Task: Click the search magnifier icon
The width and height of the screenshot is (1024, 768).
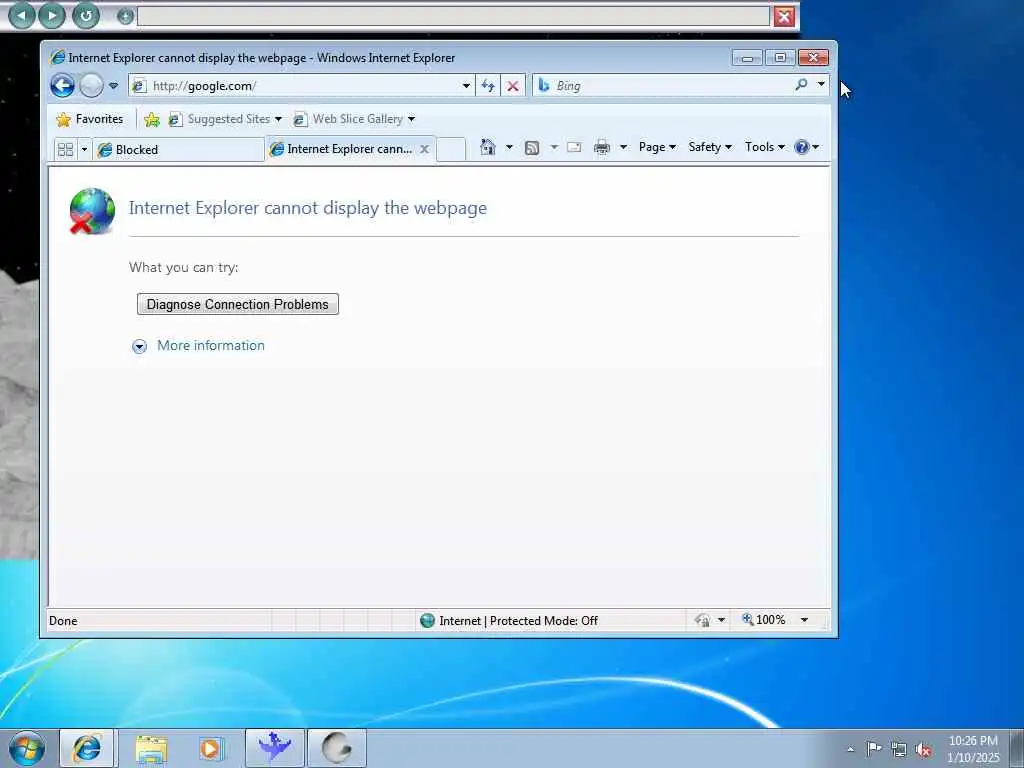Action: [801, 85]
